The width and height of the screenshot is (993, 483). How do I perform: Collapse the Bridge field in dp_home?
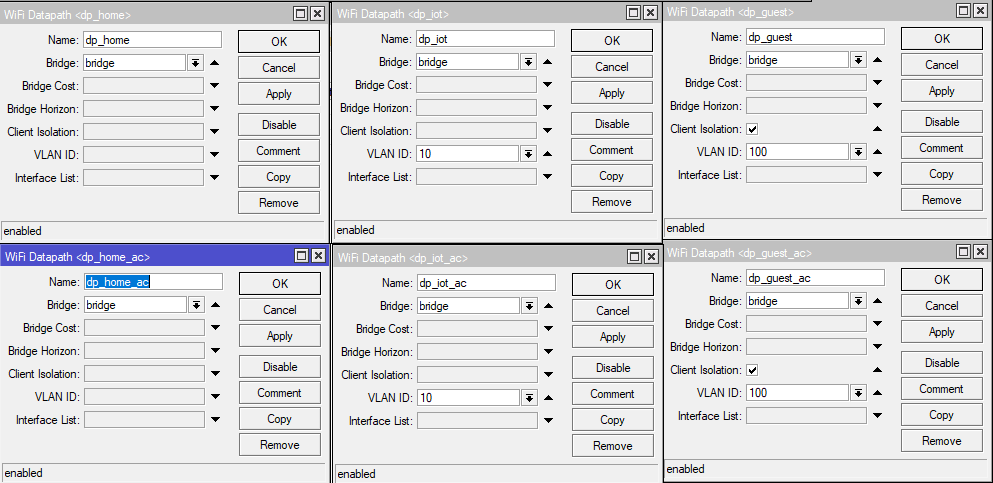click(214, 63)
